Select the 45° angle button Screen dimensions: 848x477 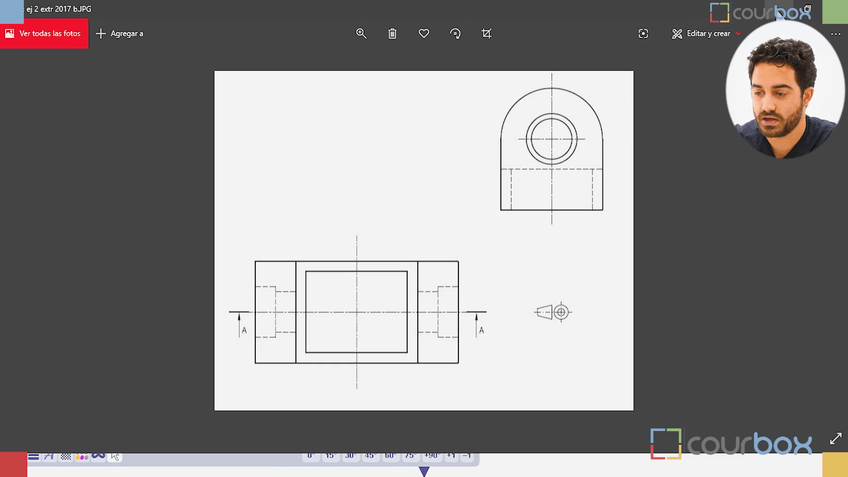tap(369, 456)
